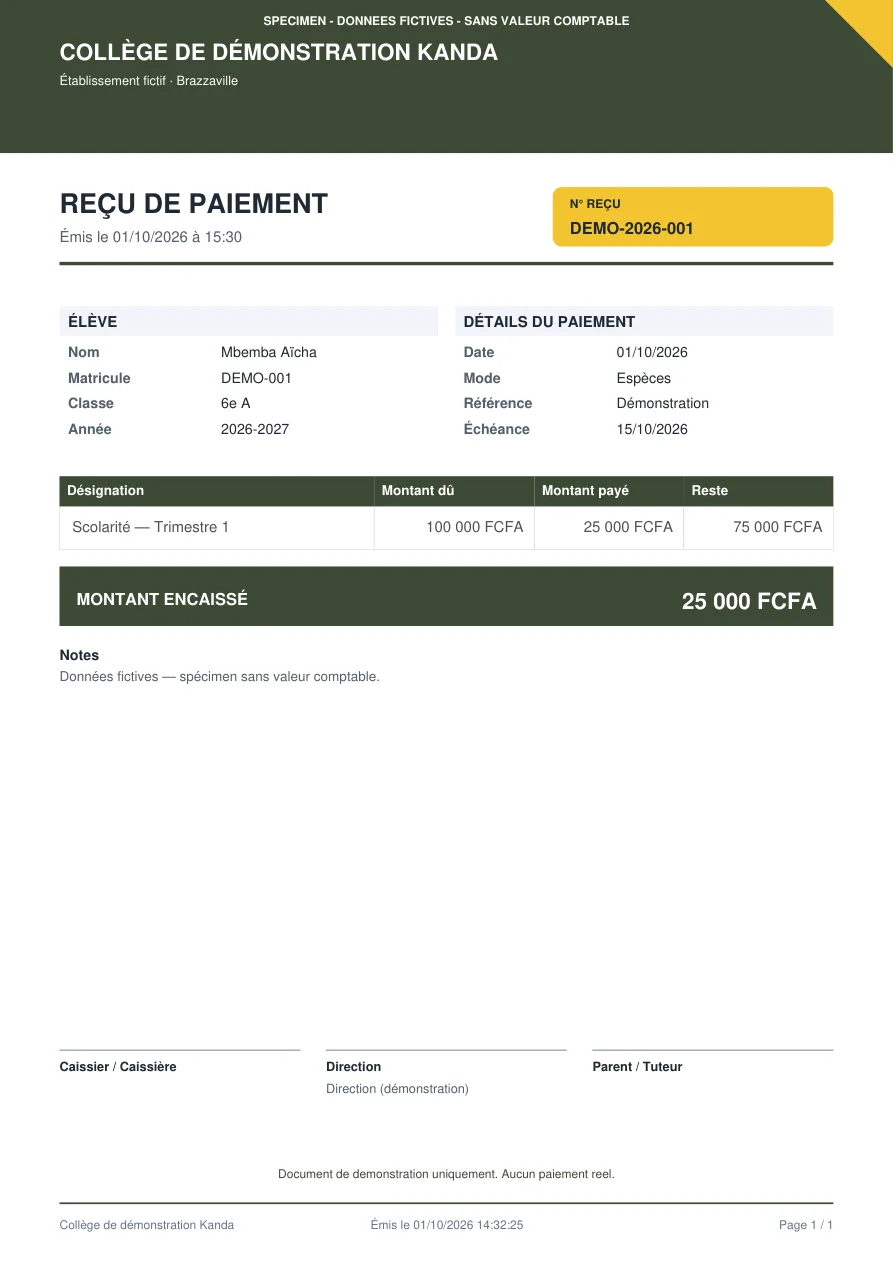893x1263 pixels.
Task: Select the 'Document de demonstration uniquement' disclaimer
Action: click(x=446, y=1174)
